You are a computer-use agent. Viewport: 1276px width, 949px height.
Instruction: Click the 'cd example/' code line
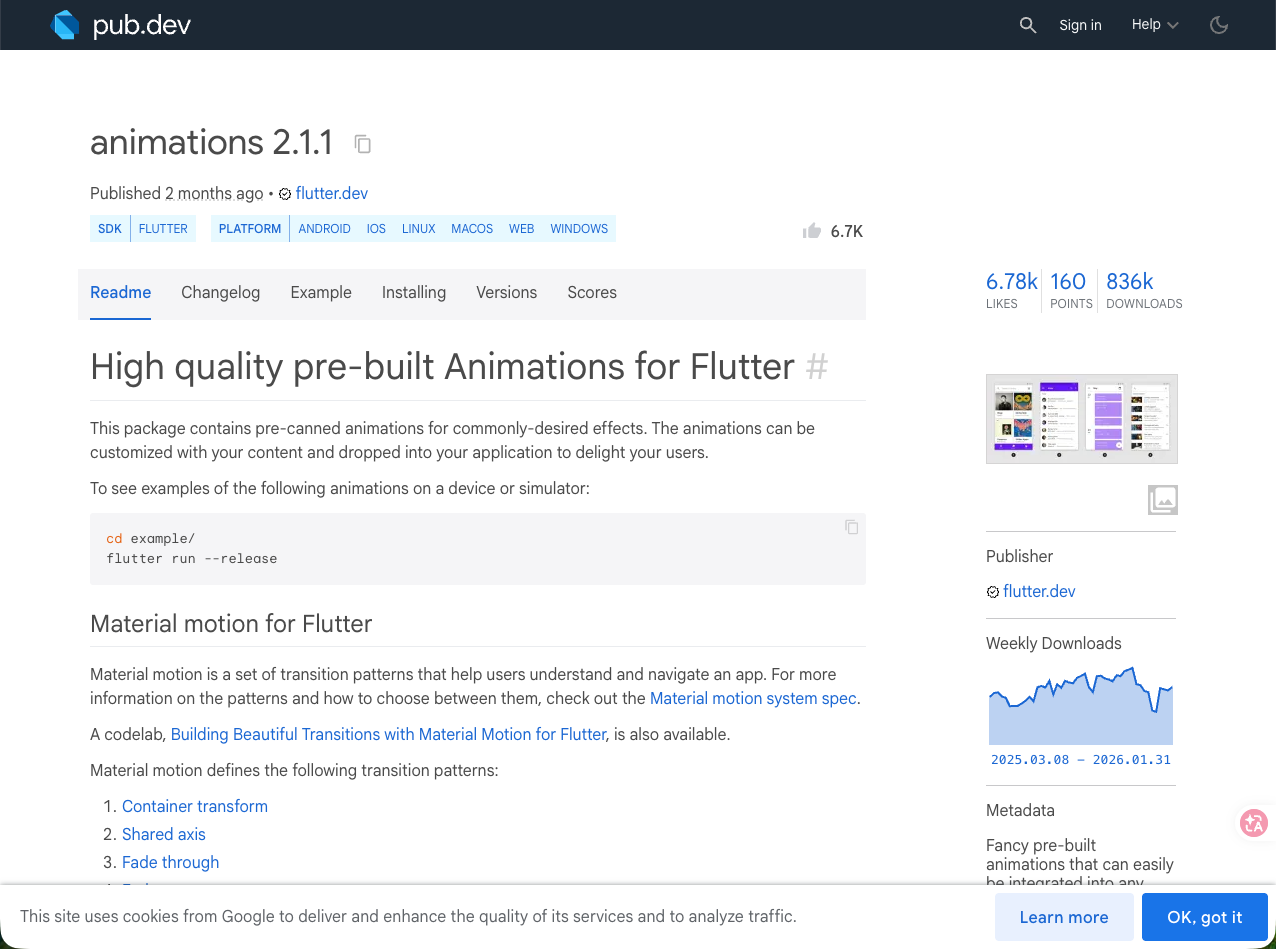click(x=151, y=538)
